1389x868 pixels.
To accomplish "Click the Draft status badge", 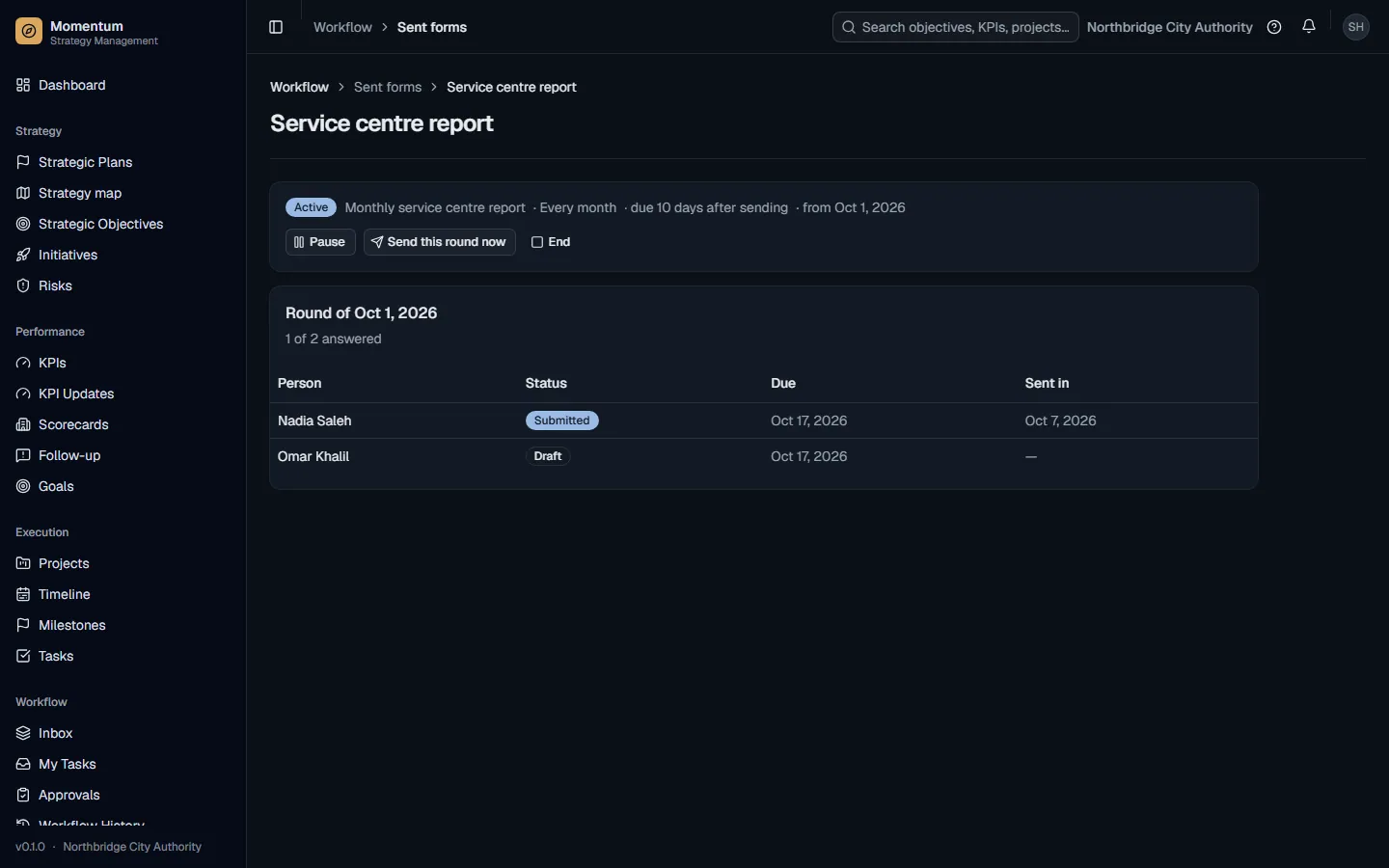I will coord(548,456).
